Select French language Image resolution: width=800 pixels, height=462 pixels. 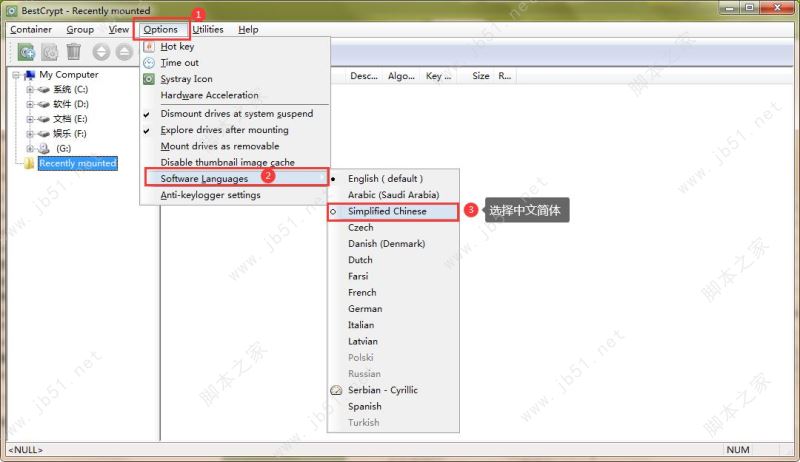coord(393,293)
